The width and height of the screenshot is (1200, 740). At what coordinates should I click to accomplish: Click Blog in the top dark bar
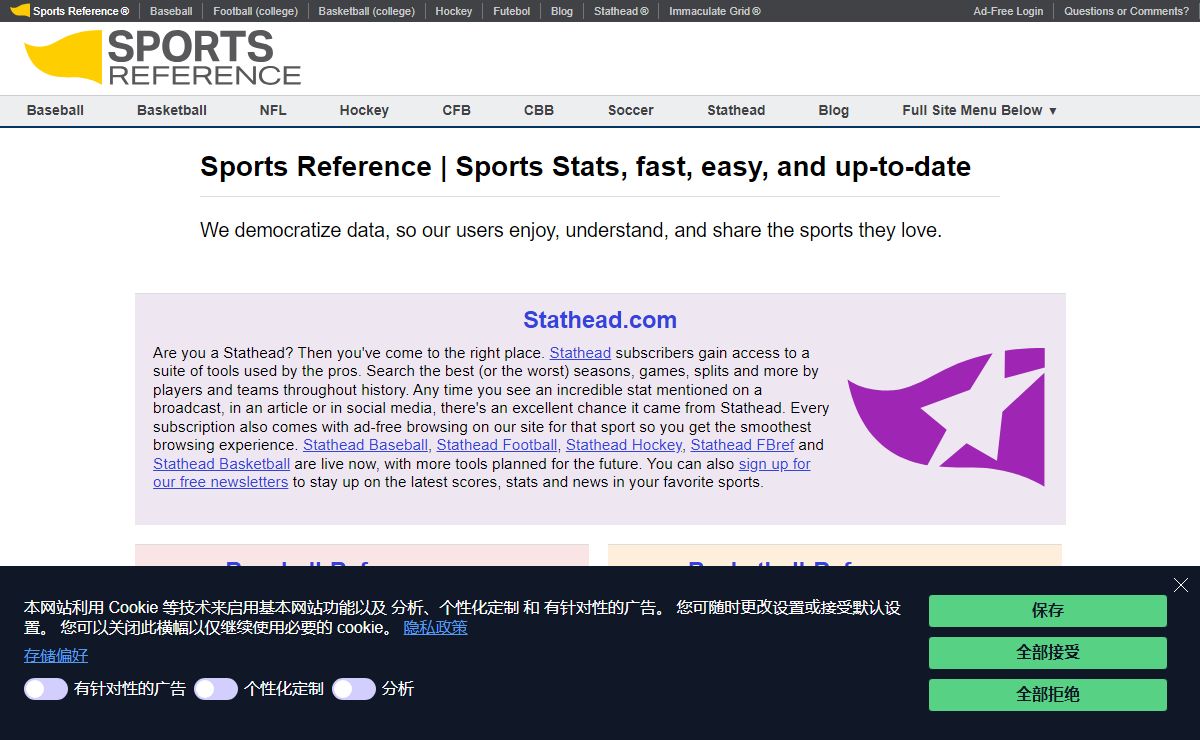[562, 11]
